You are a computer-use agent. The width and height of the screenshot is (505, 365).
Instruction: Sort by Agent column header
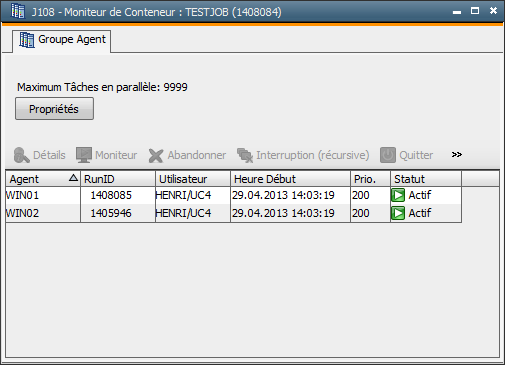click(x=43, y=179)
